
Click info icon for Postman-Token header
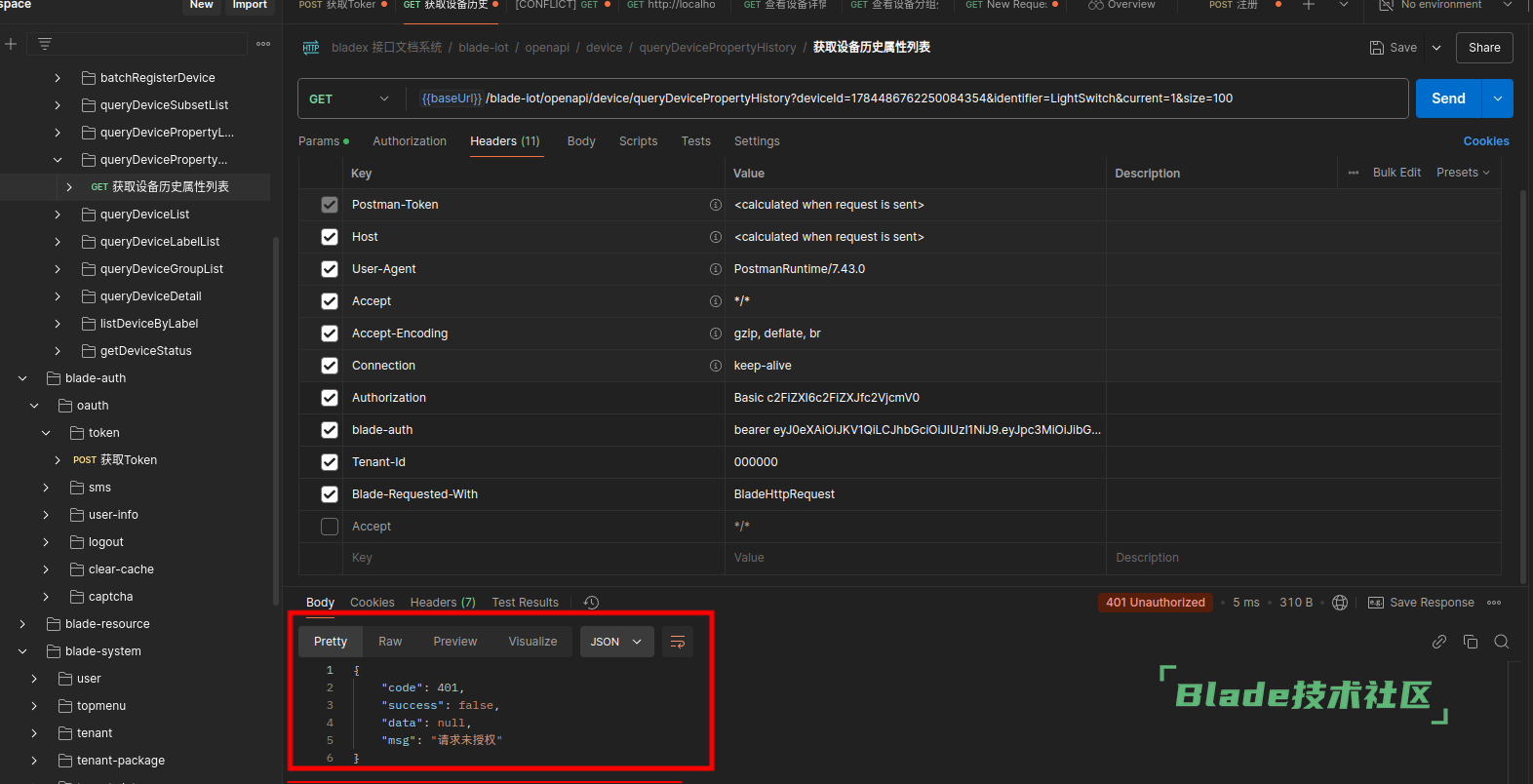(716, 205)
